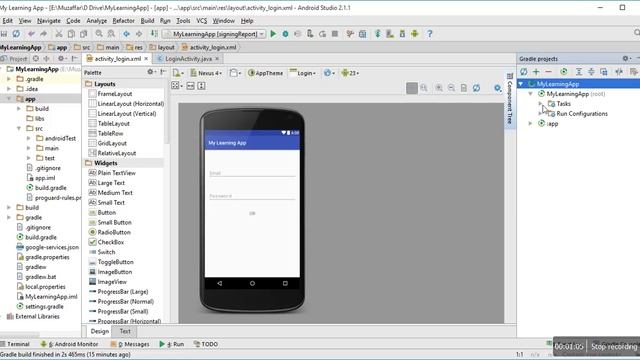Open the Help question mark icon
The image size is (640, 360).
pos(429,34)
